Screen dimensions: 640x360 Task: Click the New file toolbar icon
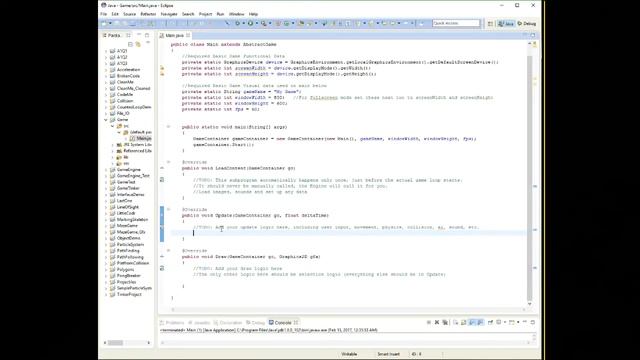tap(104, 24)
